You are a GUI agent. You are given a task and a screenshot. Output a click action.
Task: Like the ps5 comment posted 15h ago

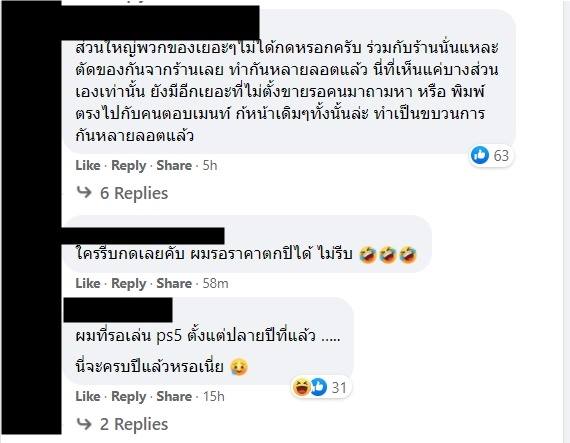tap(88, 396)
